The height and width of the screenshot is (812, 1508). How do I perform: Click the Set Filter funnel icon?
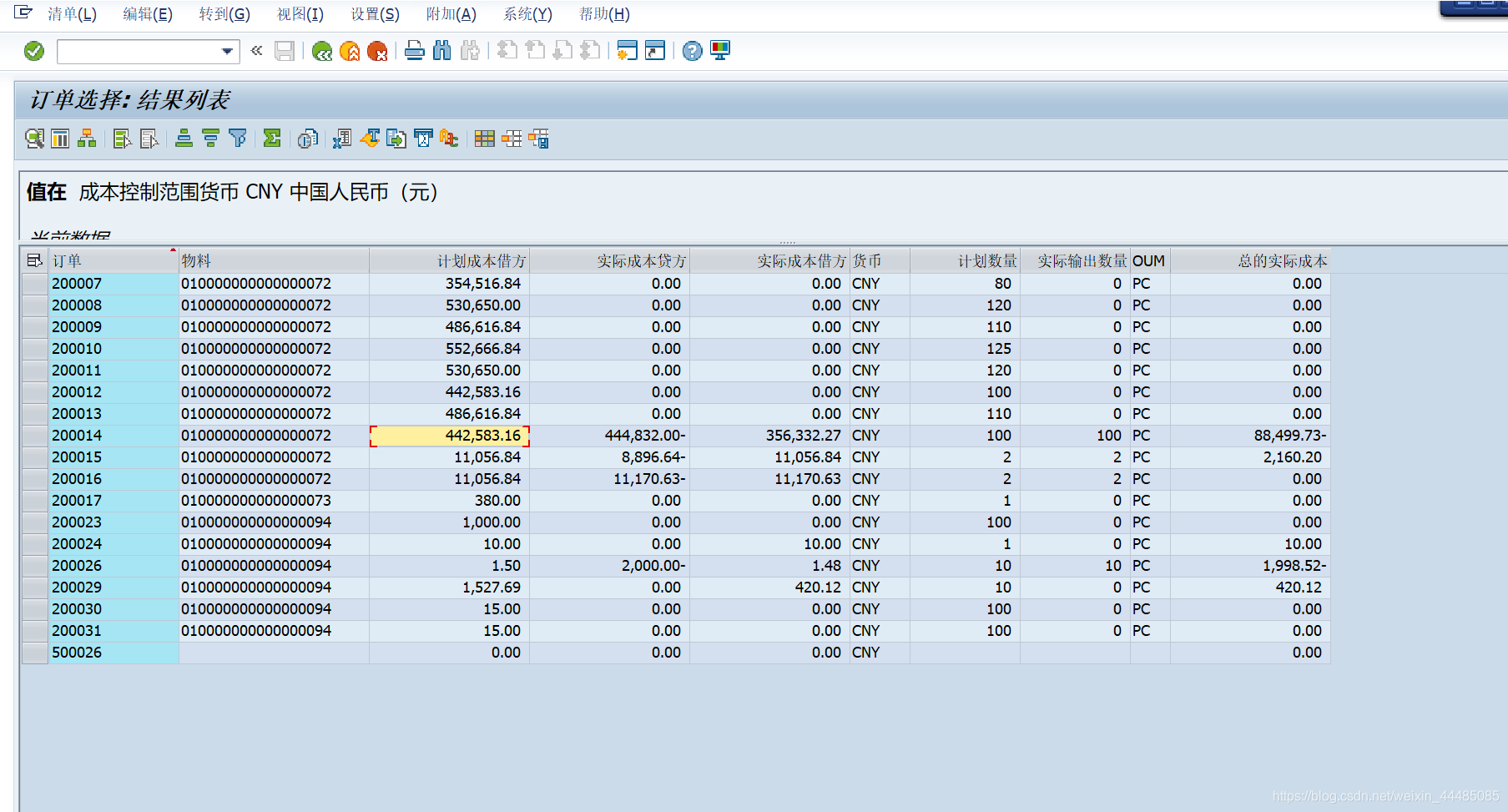237,139
